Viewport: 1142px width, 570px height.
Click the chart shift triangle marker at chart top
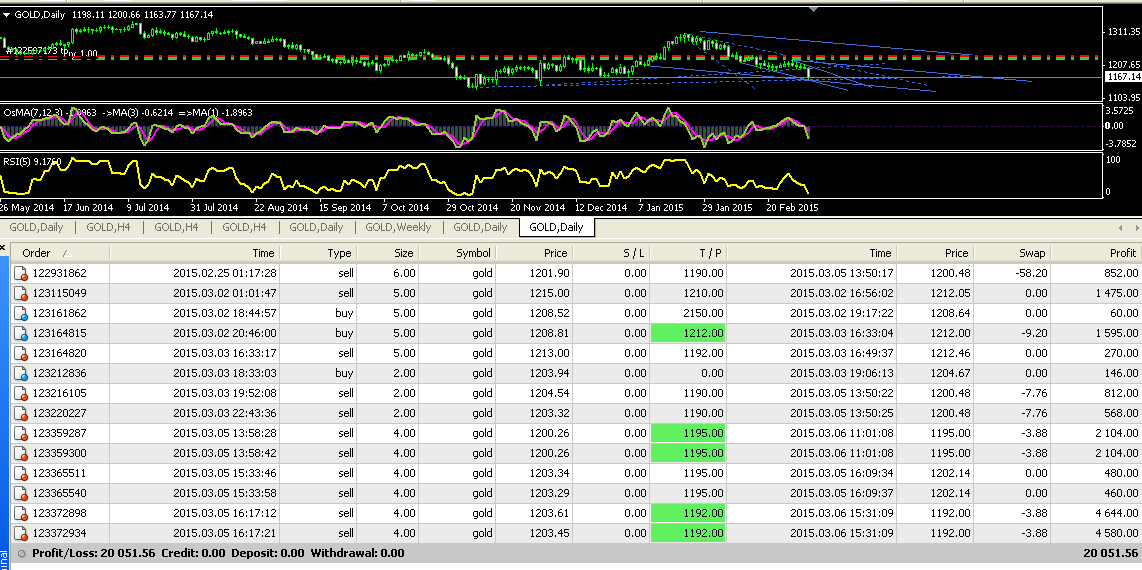pos(813,8)
